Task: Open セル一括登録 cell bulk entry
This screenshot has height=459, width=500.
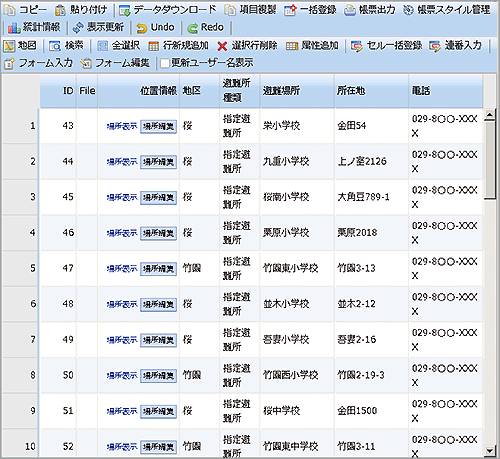Action: click(x=387, y=46)
